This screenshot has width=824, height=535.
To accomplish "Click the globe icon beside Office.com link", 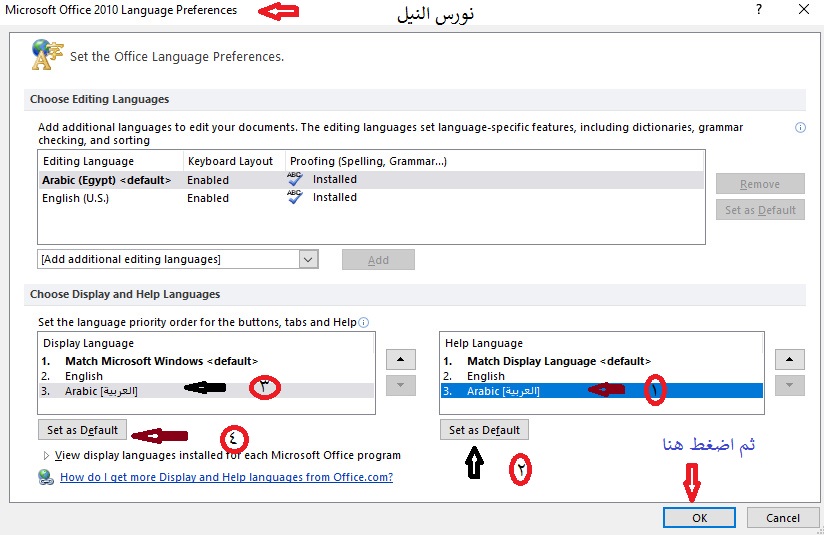I will click(x=46, y=478).
